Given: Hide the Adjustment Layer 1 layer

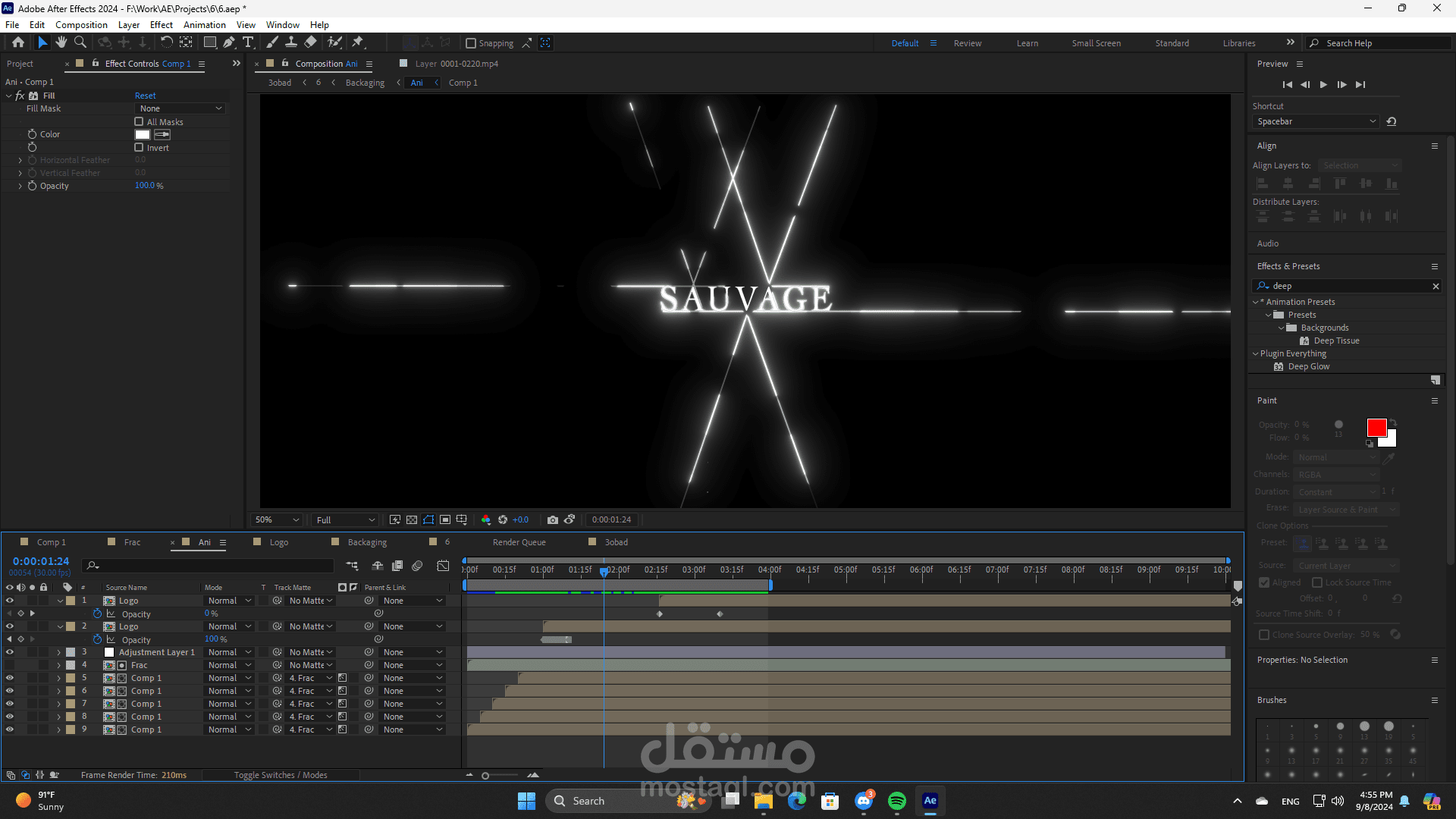Looking at the screenshot, I should pos(10,652).
